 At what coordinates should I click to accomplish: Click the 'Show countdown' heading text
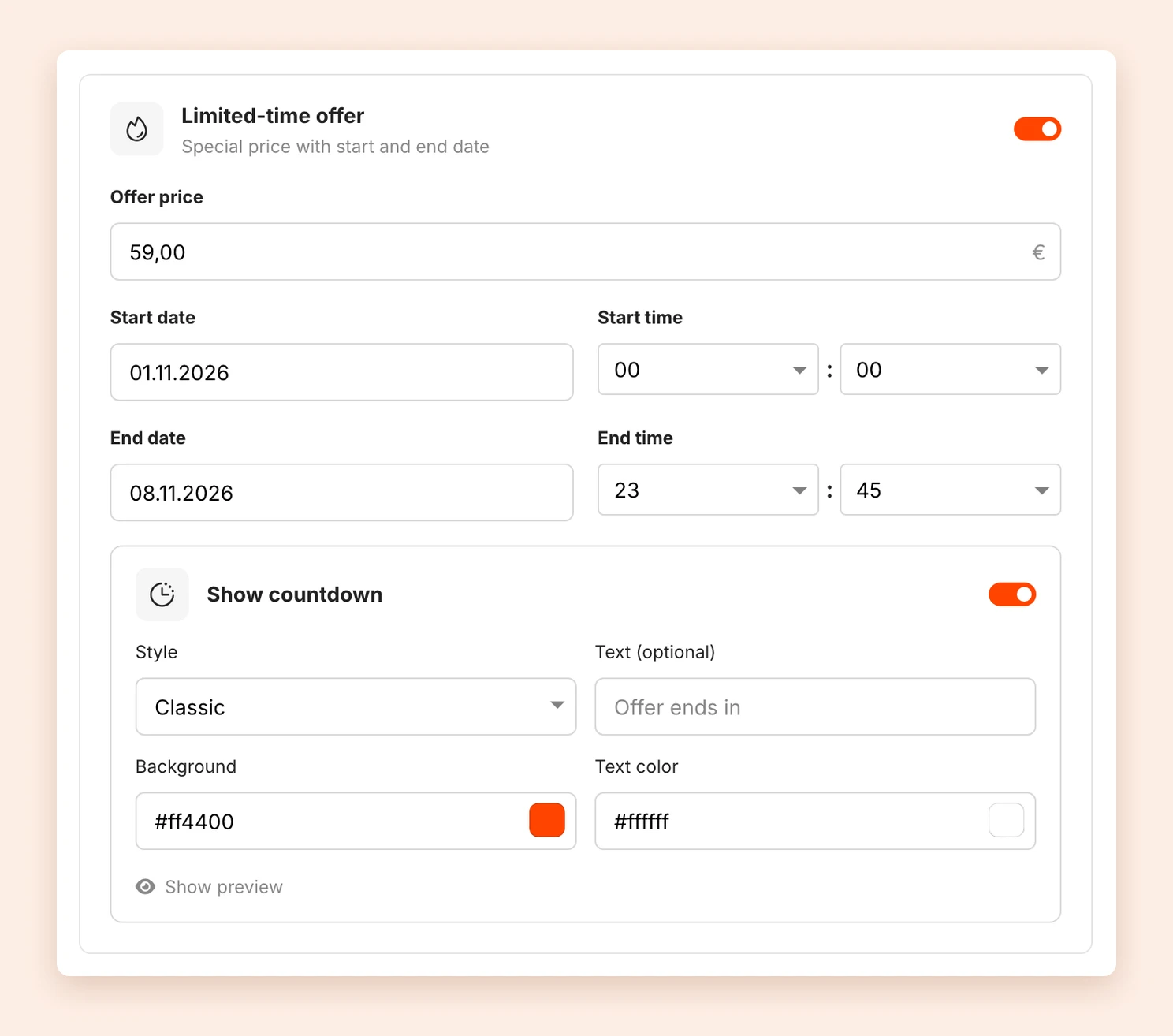coord(295,594)
